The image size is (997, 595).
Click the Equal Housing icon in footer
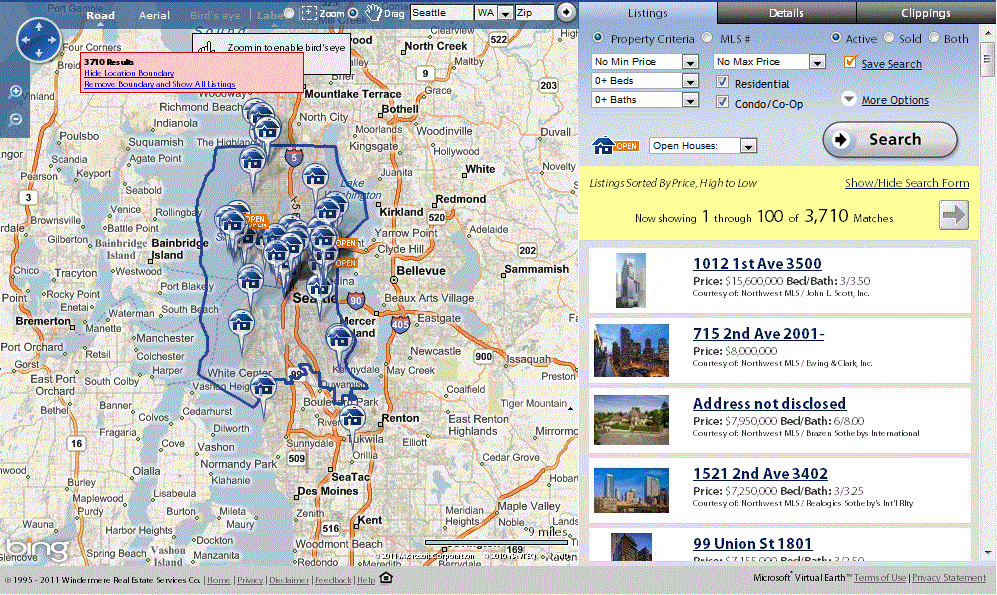tap(386, 578)
